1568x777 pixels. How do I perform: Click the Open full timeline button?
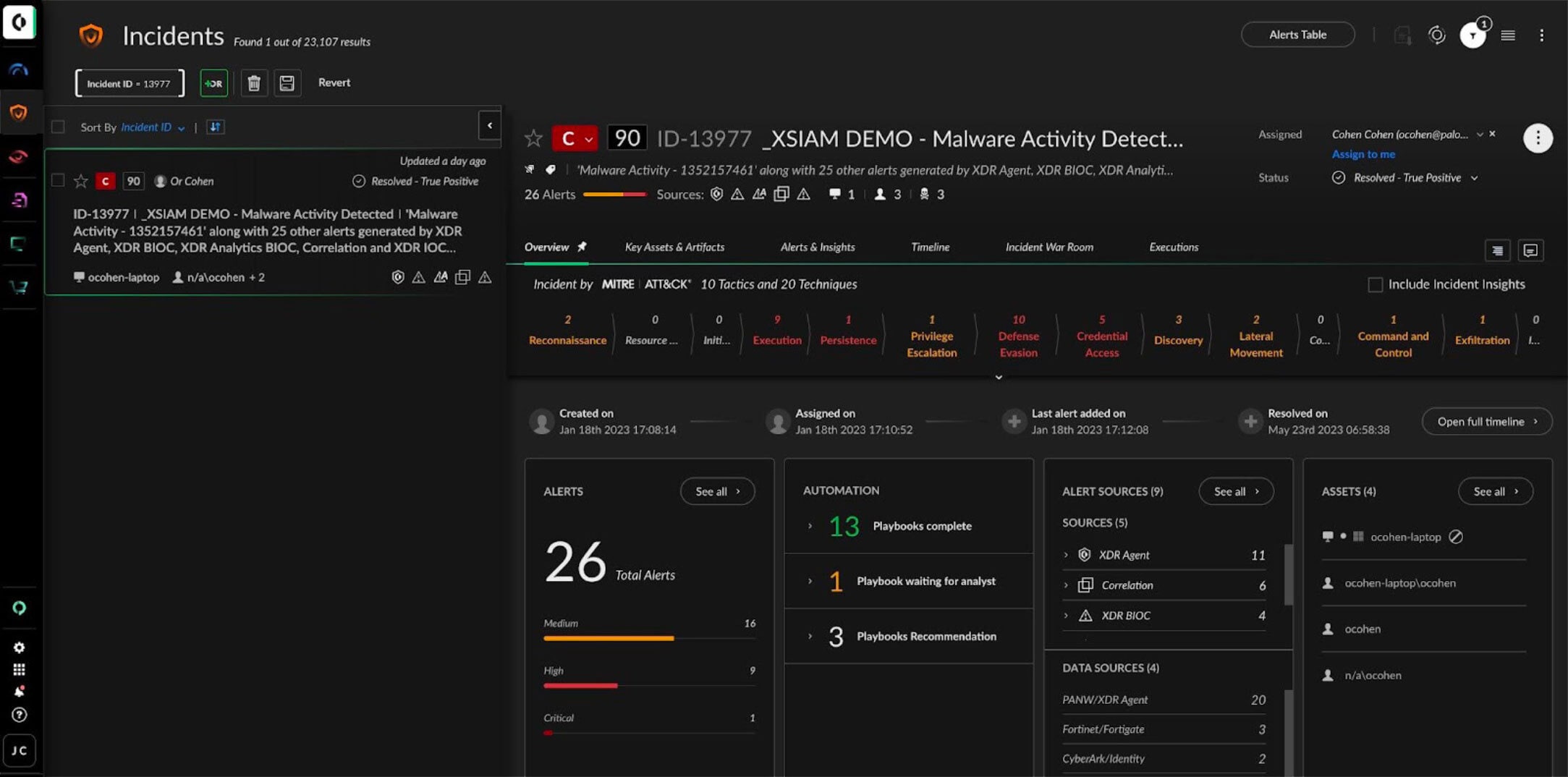(x=1486, y=421)
